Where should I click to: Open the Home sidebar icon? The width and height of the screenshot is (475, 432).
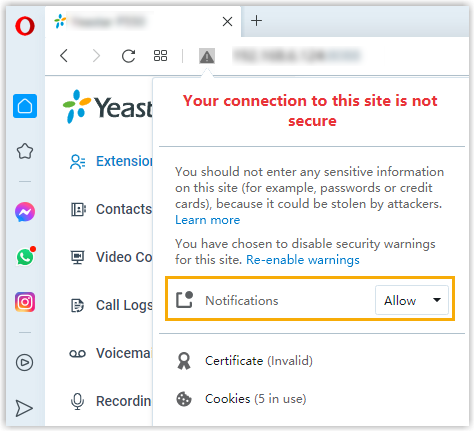click(x=25, y=106)
